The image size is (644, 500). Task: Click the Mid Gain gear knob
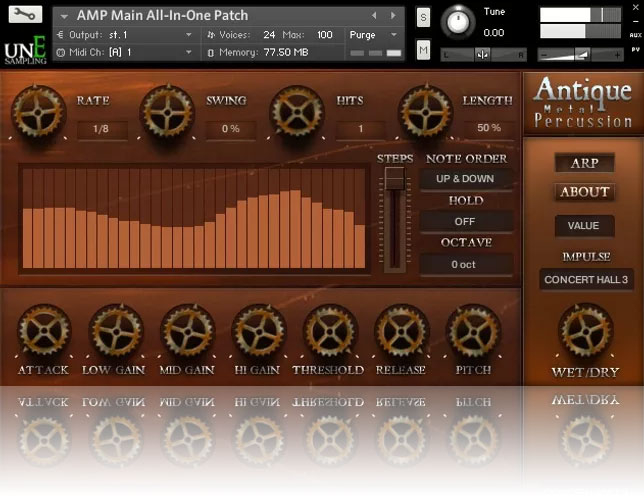(187, 330)
